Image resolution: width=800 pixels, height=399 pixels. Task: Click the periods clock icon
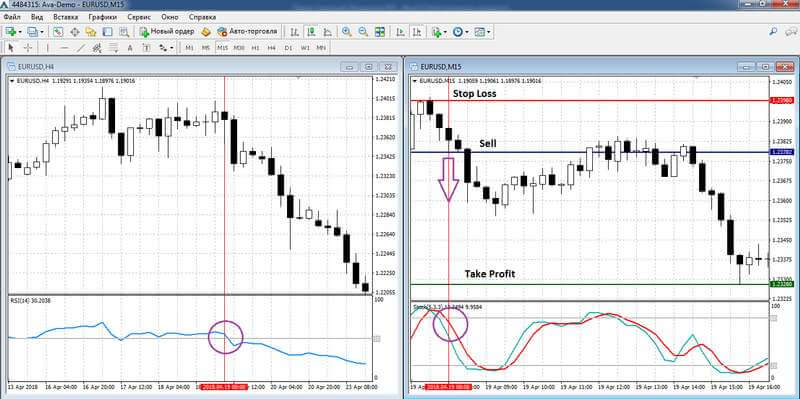coord(457,32)
